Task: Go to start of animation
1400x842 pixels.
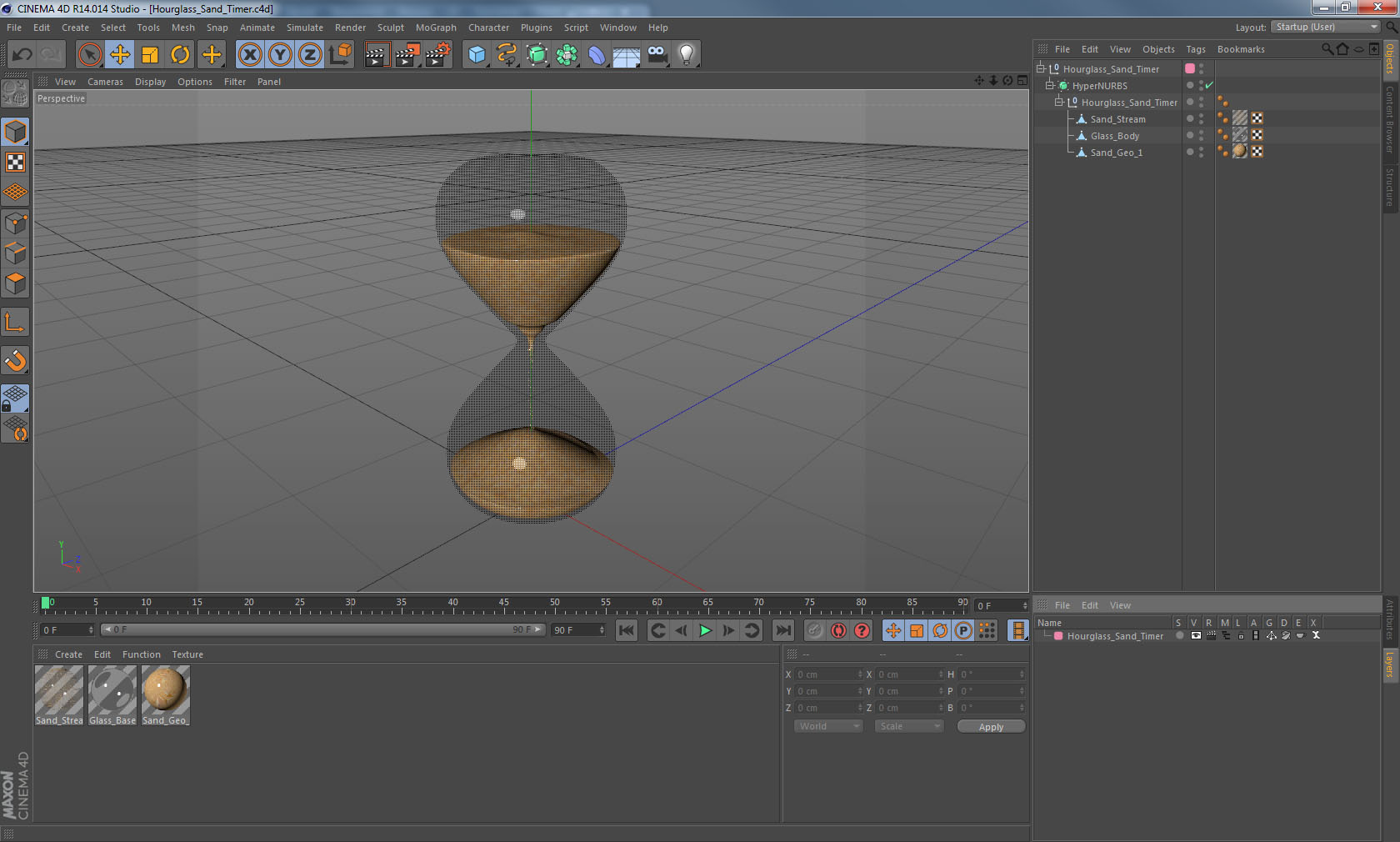Action: (x=627, y=630)
